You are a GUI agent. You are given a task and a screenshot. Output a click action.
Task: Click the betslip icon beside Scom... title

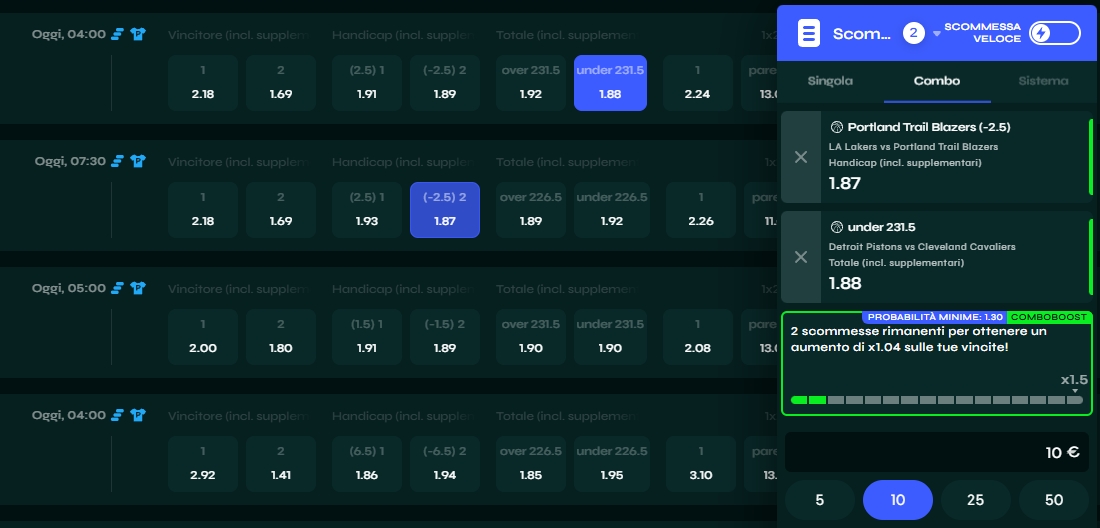(x=809, y=33)
